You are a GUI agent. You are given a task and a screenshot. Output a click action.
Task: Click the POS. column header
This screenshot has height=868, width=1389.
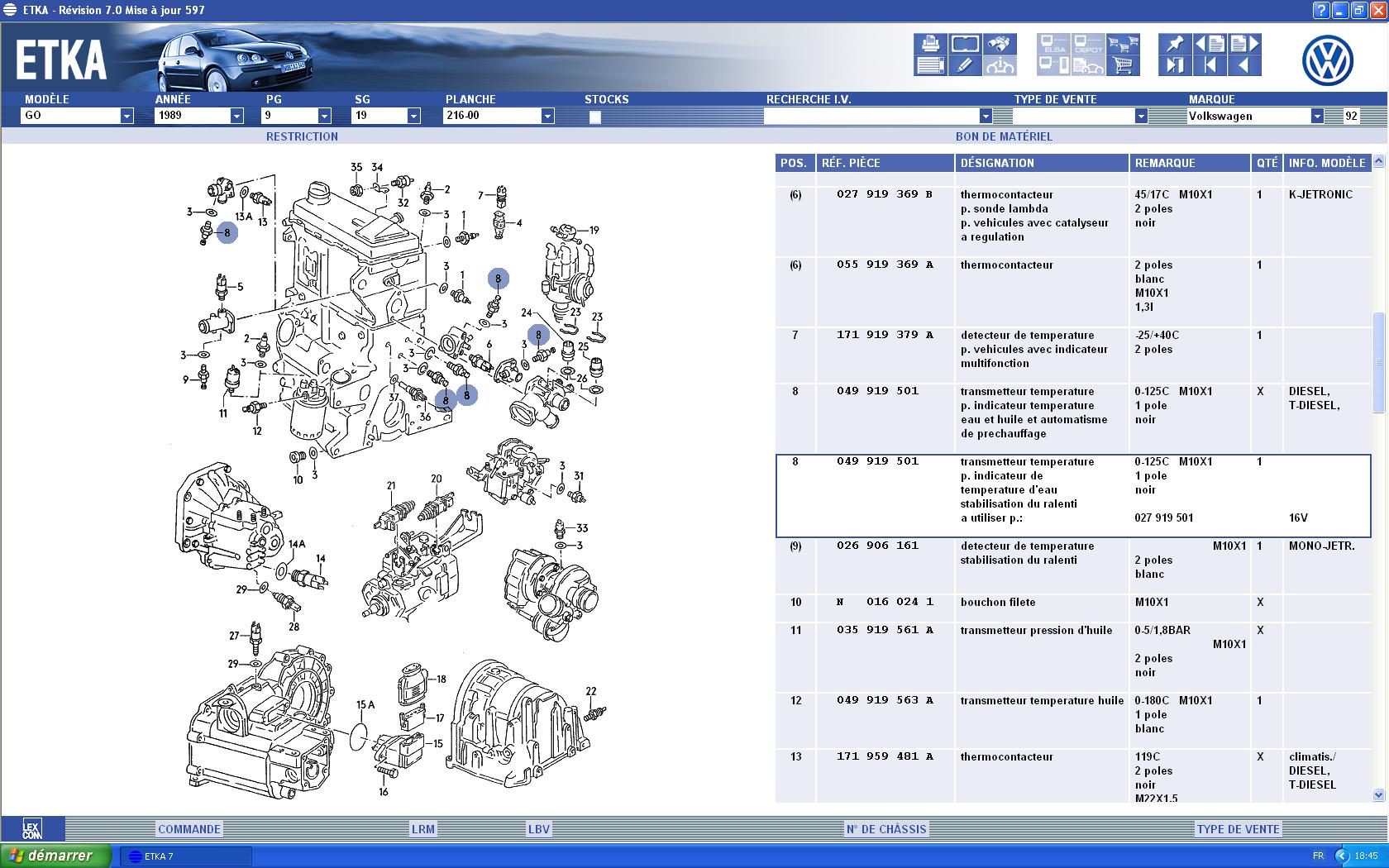[x=795, y=163]
